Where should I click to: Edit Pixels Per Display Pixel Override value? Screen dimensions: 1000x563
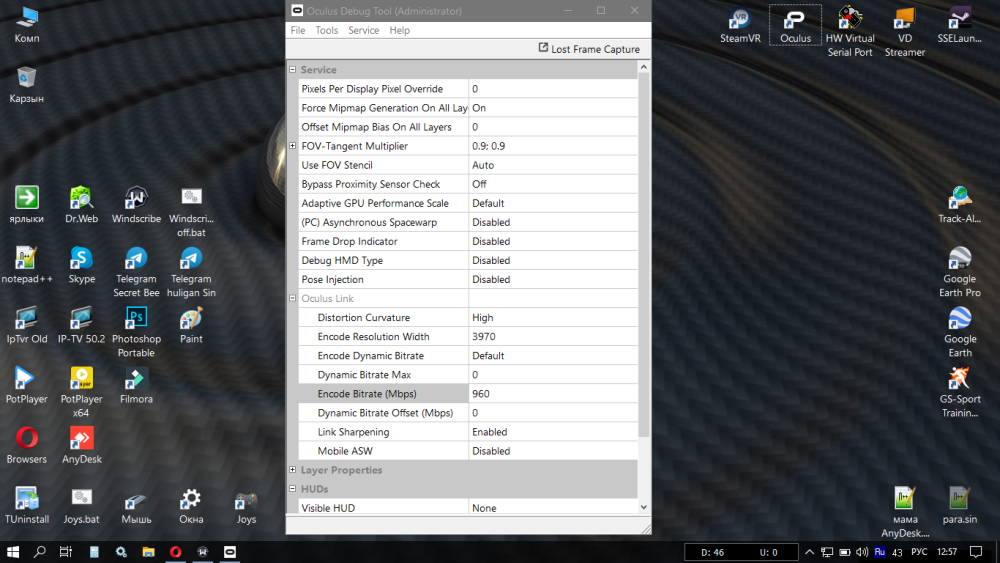coord(553,89)
